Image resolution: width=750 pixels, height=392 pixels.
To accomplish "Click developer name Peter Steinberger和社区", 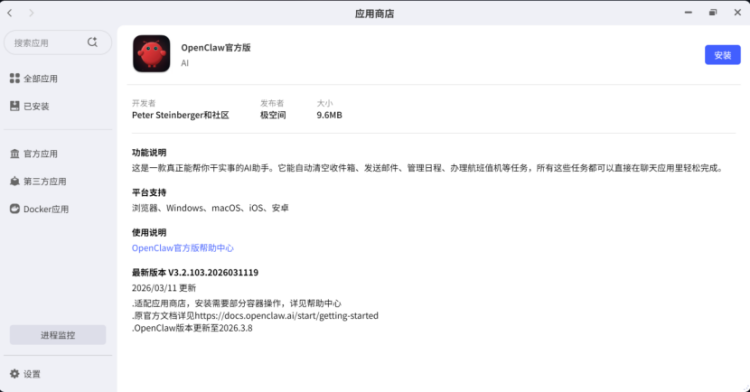I will click(x=180, y=115).
